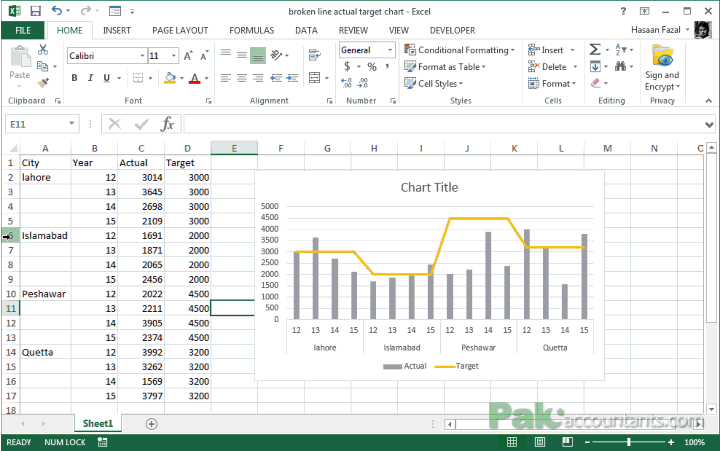Open the Font group dialog launcher
This screenshot has height=451, width=720.
click(x=208, y=101)
